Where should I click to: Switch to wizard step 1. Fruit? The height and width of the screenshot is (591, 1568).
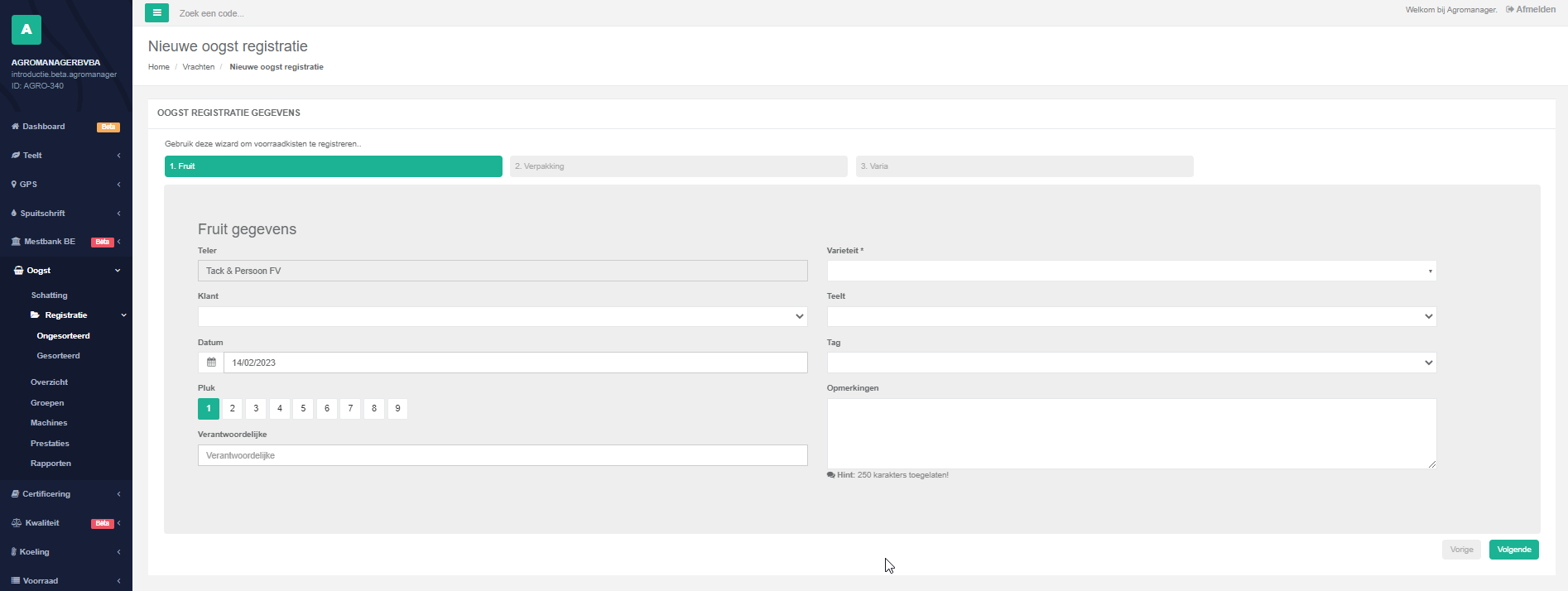point(334,166)
